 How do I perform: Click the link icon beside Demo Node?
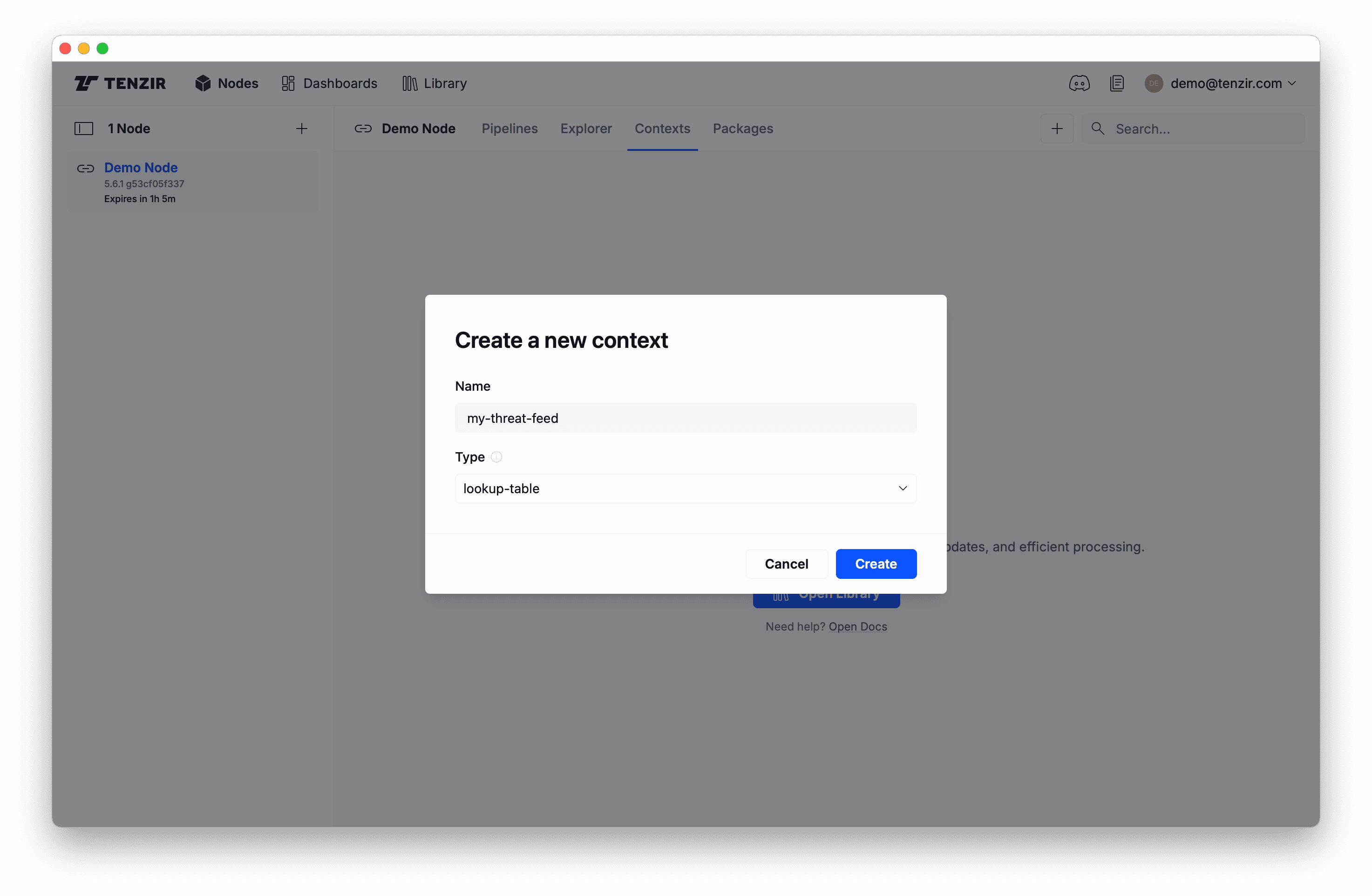click(x=363, y=128)
